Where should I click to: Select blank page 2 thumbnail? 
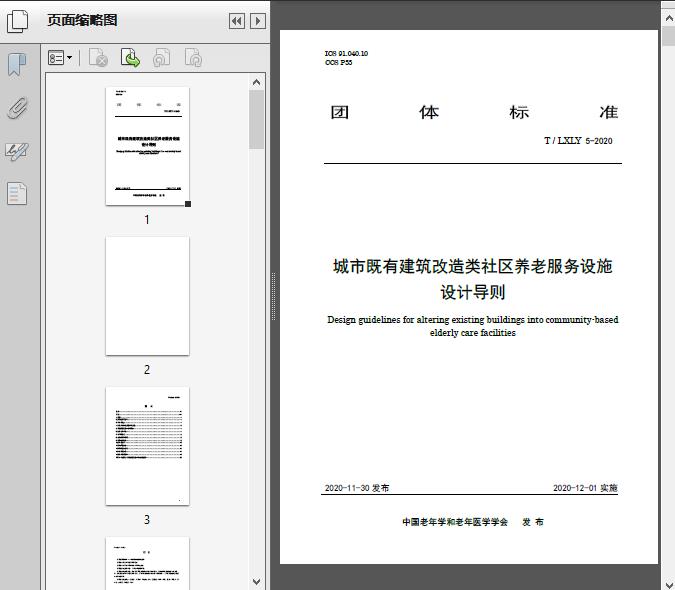click(147, 296)
